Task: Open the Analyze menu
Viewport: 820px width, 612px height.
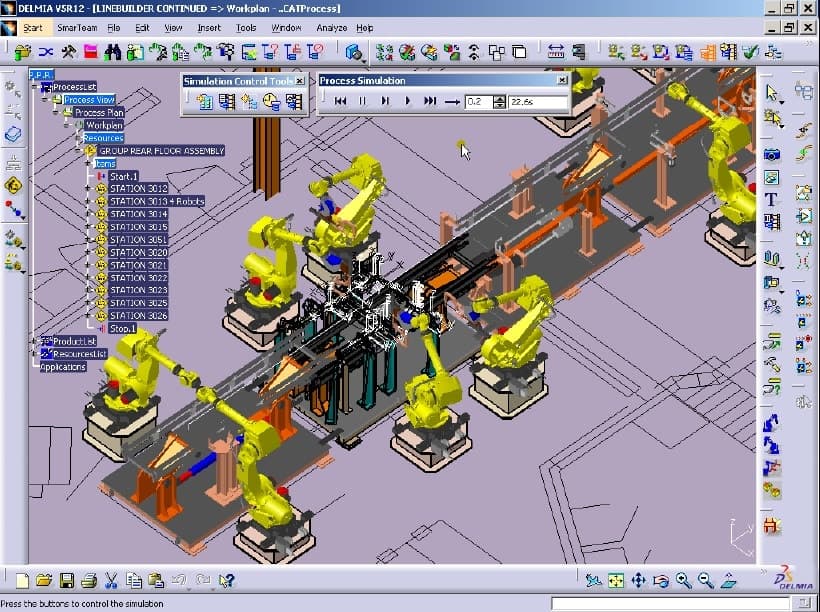Action: tap(331, 28)
